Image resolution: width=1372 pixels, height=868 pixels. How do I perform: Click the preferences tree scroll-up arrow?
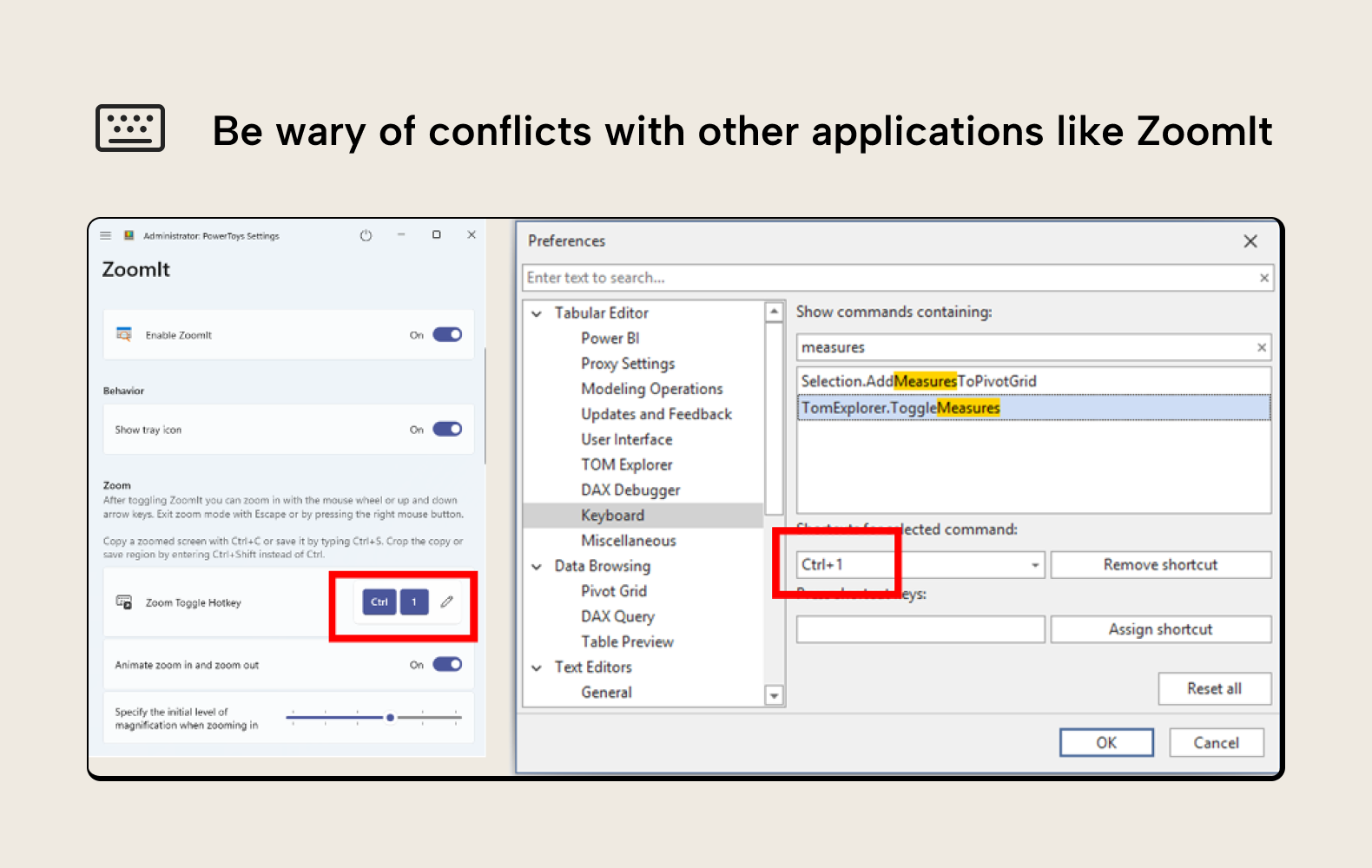coord(774,312)
